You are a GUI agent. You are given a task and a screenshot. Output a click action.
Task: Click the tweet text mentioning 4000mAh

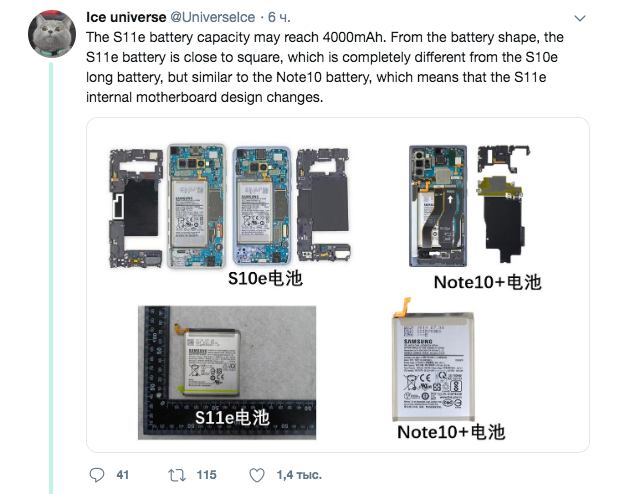[x=325, y=67]
